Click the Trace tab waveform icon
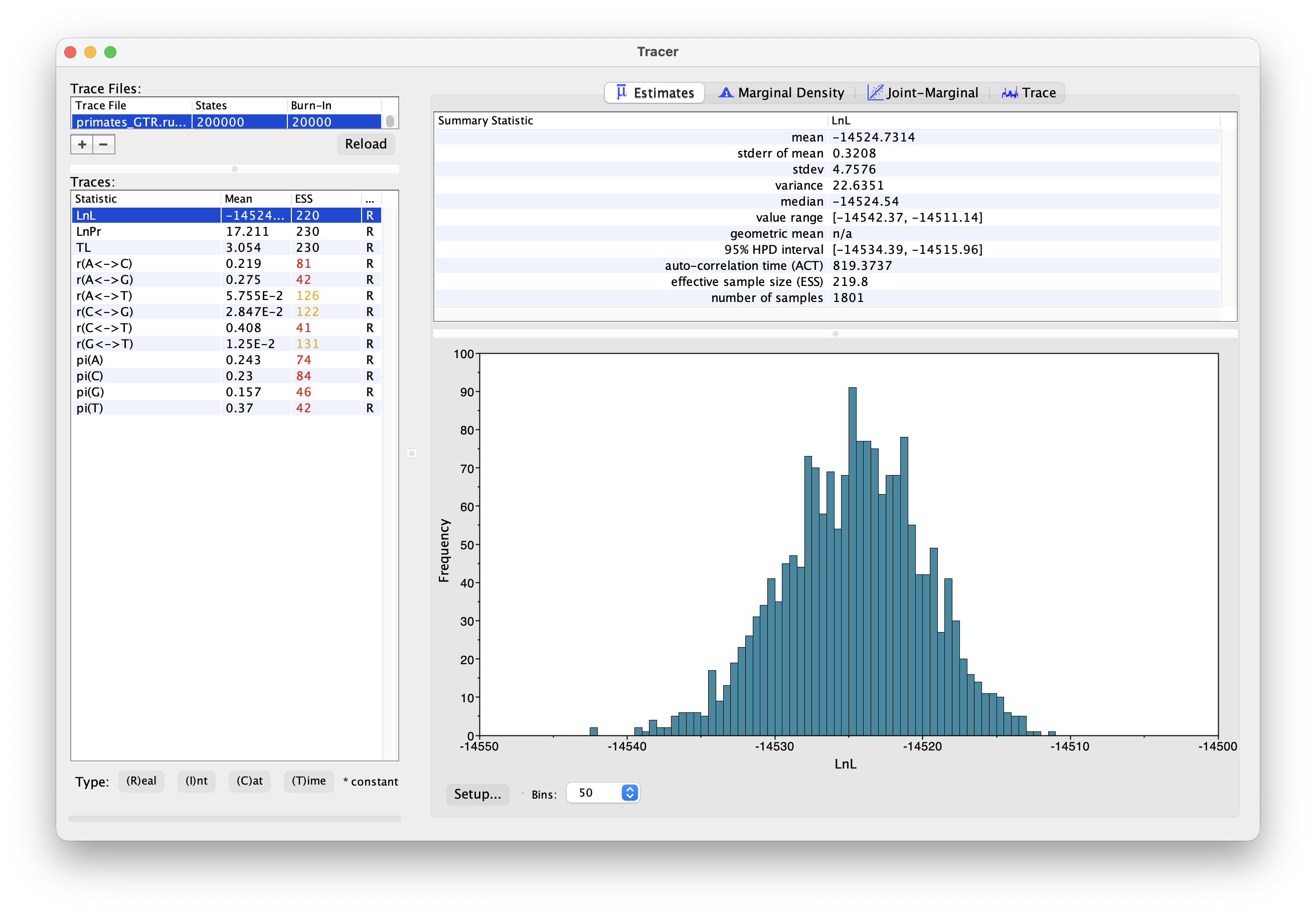Image resolution: width=1316 pixels, height=915 pixels. tap(1010, 92)
